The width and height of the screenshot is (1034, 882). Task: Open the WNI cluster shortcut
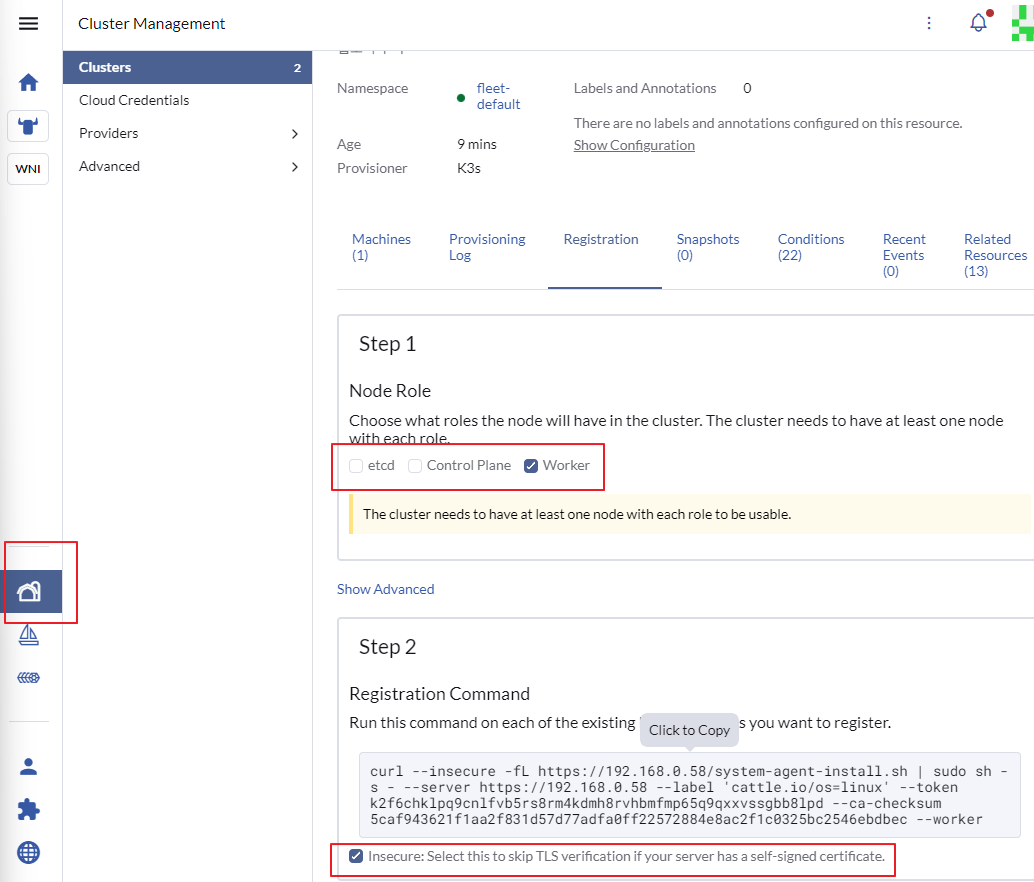[28, 169]
